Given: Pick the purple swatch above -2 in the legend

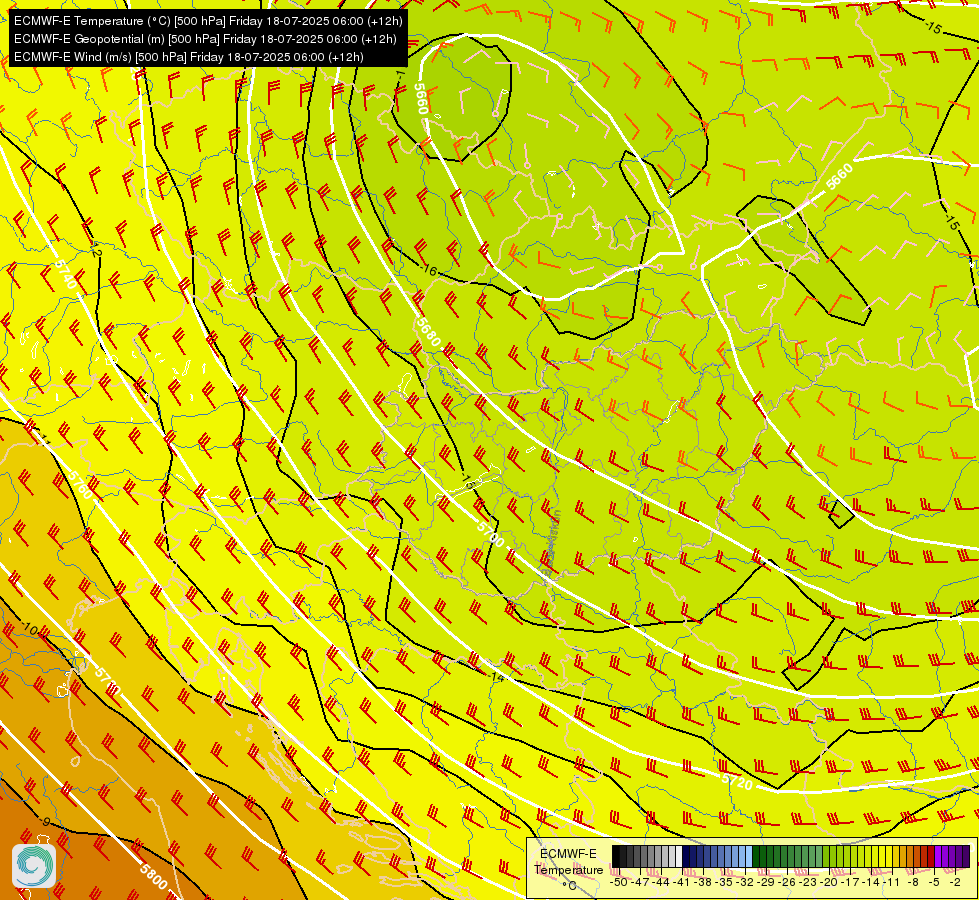Looking at the screenshot, I should (959, 857).
